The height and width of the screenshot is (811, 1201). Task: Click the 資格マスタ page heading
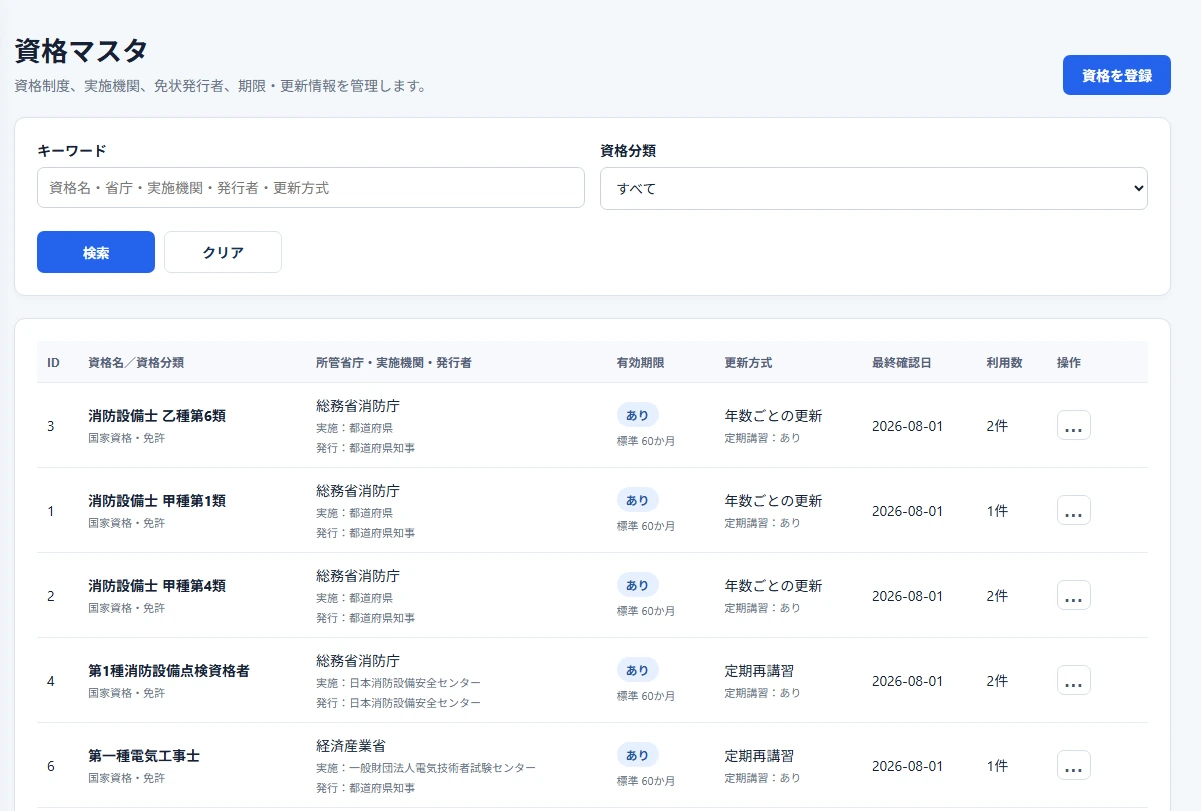tap(81, 51)
